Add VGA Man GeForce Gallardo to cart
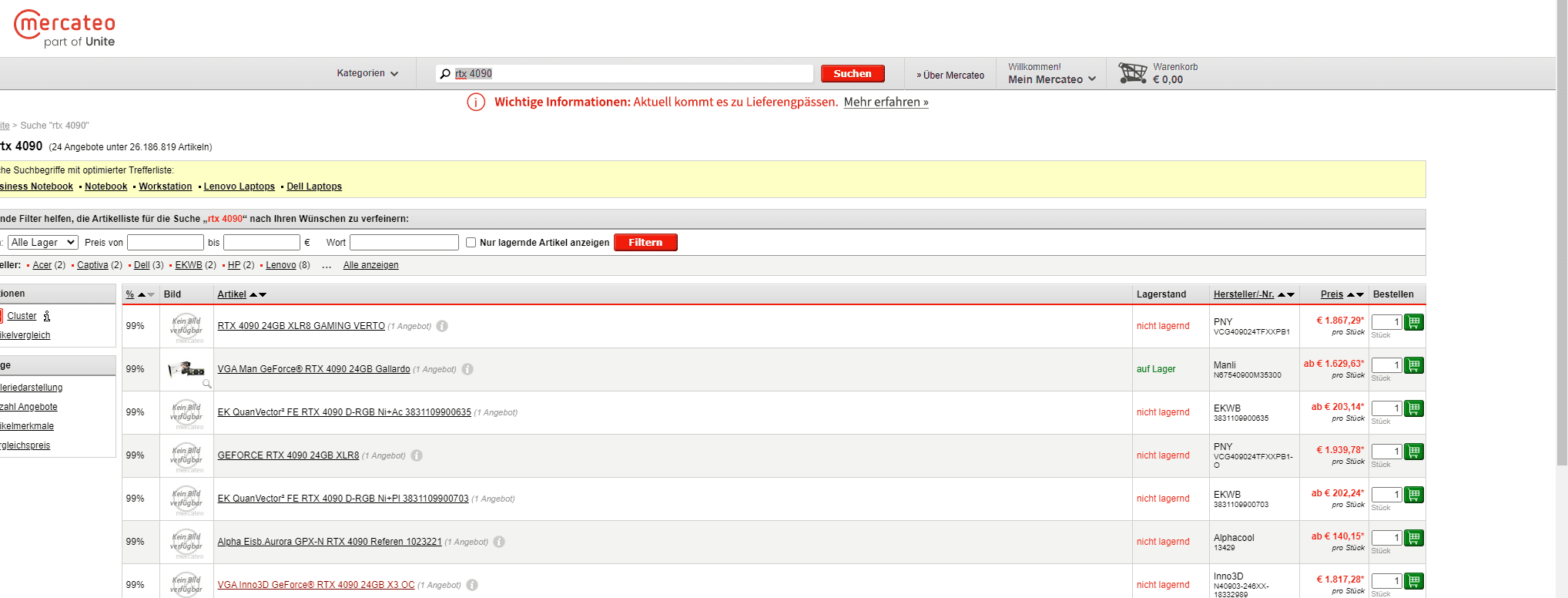The width and height of the screenshot is (1568, 598). (1414, 365)
